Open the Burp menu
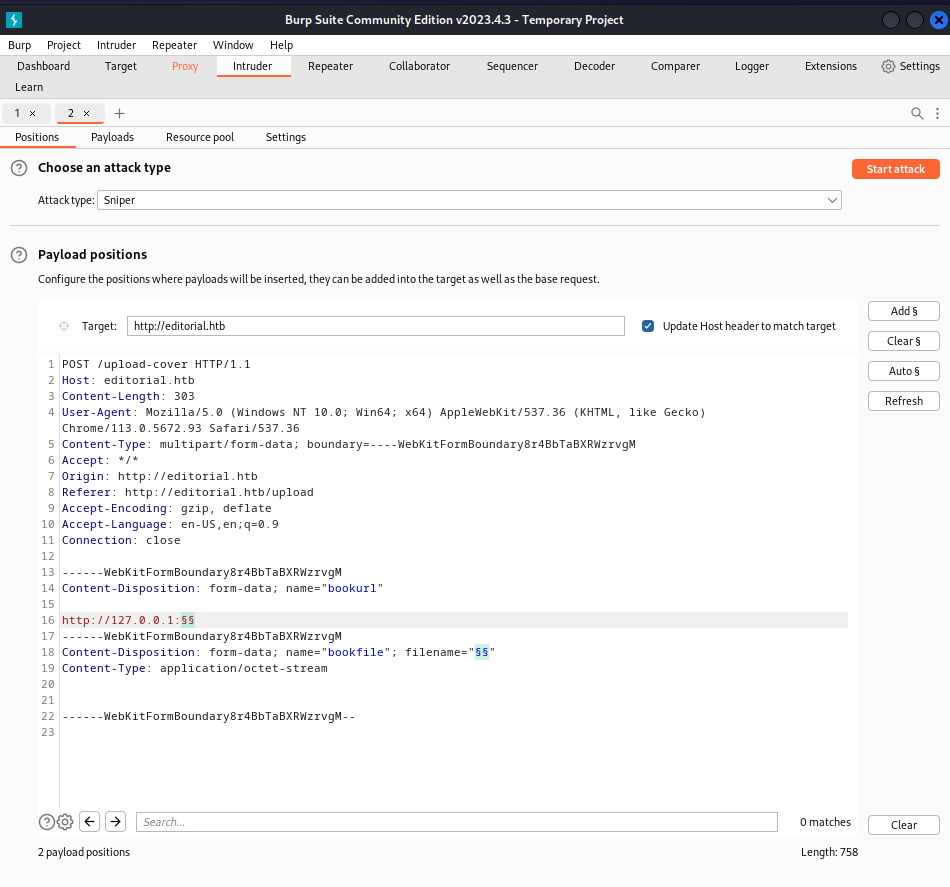950x887 pixels. pos(19,45)
